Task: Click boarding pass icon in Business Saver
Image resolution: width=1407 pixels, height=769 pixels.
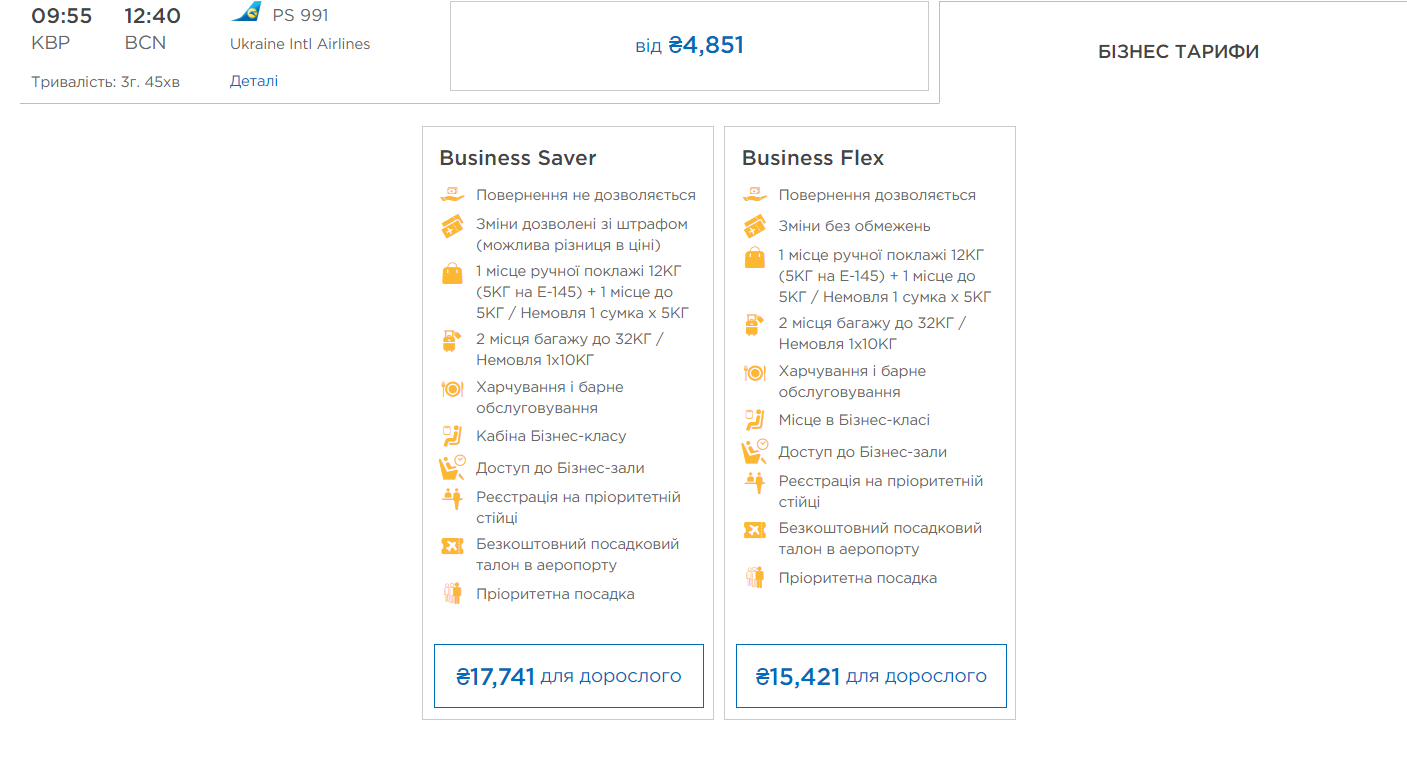Action: click(453, 546)
